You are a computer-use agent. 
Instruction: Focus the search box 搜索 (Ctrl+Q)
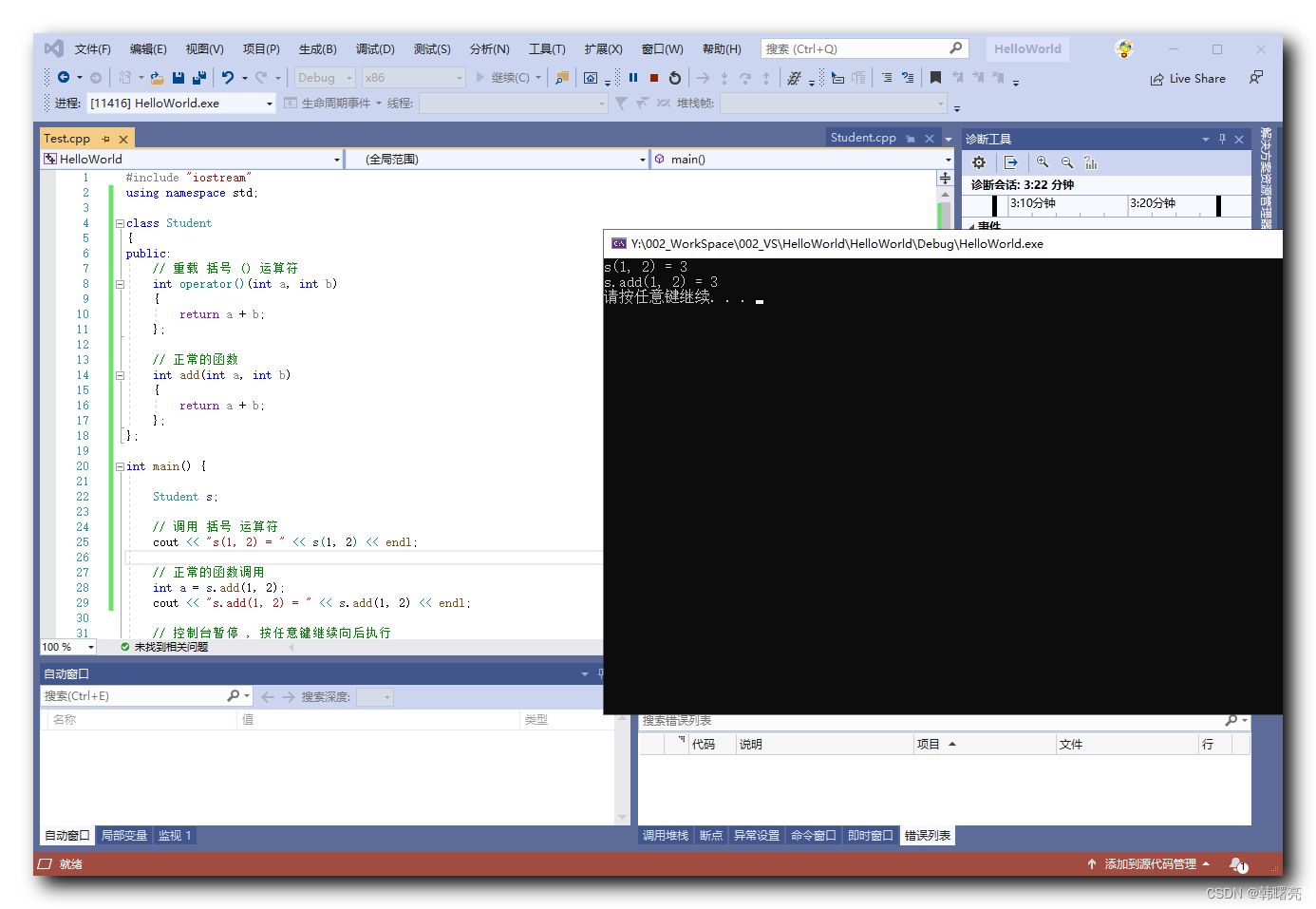coord(863,48)
